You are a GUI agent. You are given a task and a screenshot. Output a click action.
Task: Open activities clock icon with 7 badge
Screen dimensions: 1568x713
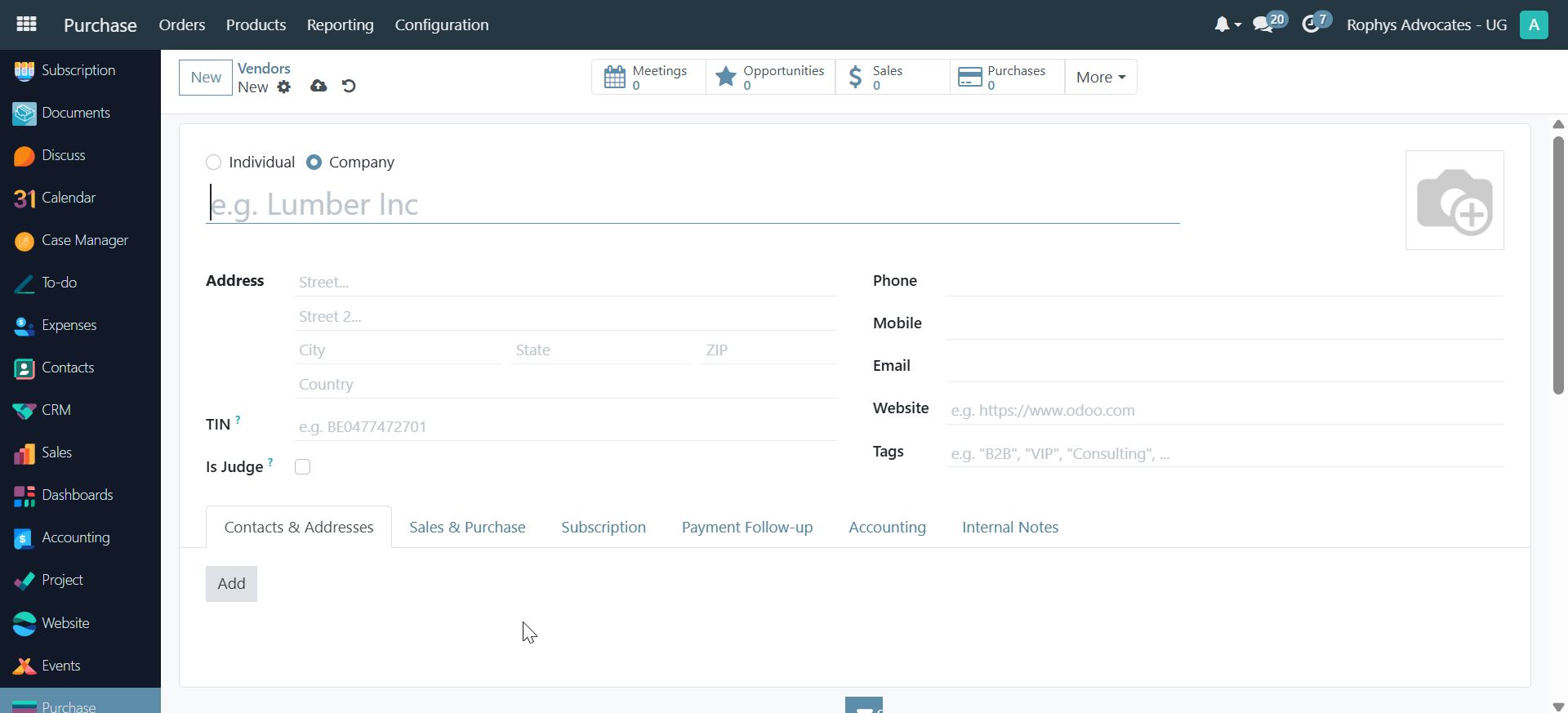click(1316, 23)
